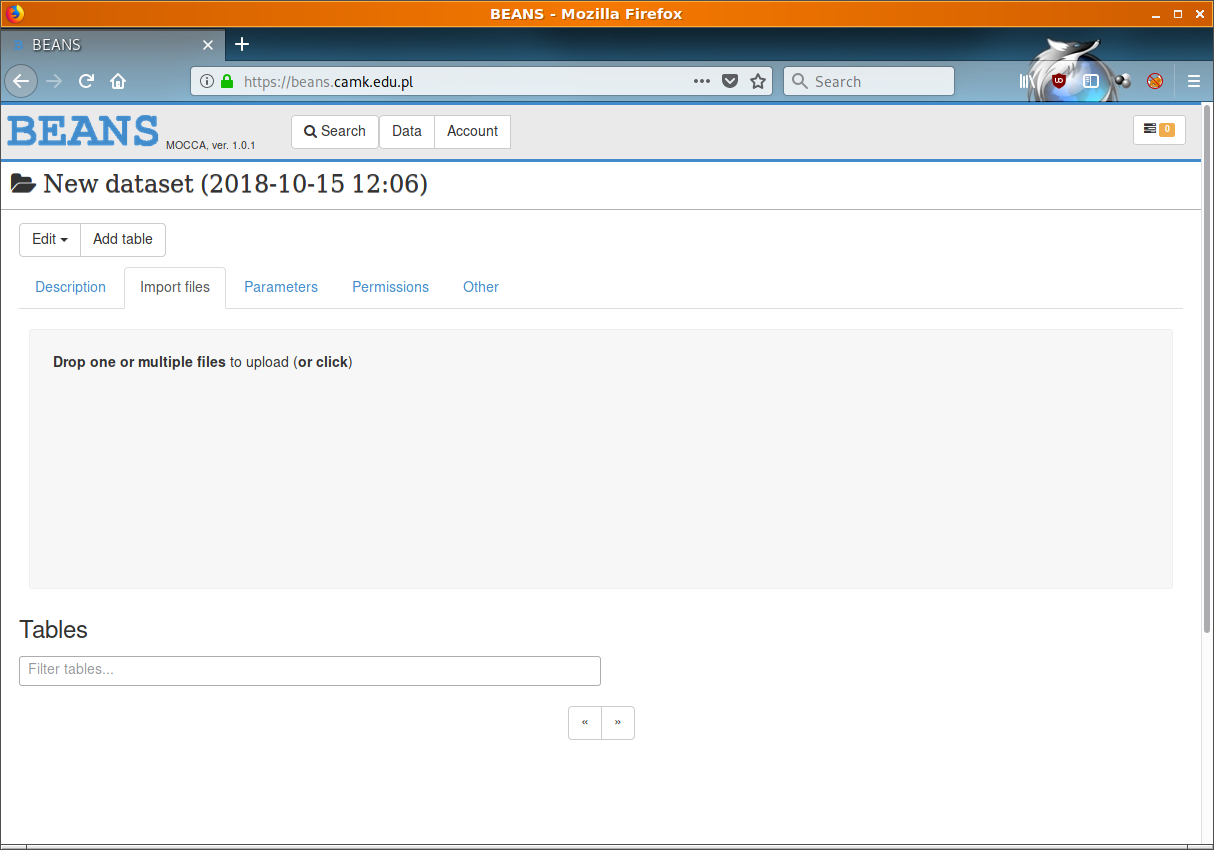Save page to Pocket
The image size is (1214, 850).
click(x=730, y=81)
